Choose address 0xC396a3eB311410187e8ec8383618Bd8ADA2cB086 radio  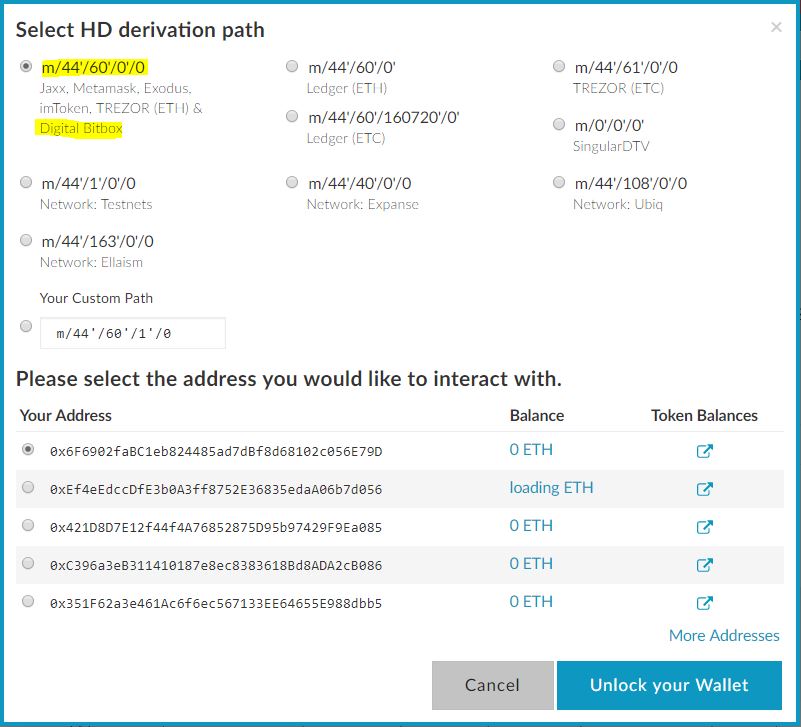click(28, 563)
